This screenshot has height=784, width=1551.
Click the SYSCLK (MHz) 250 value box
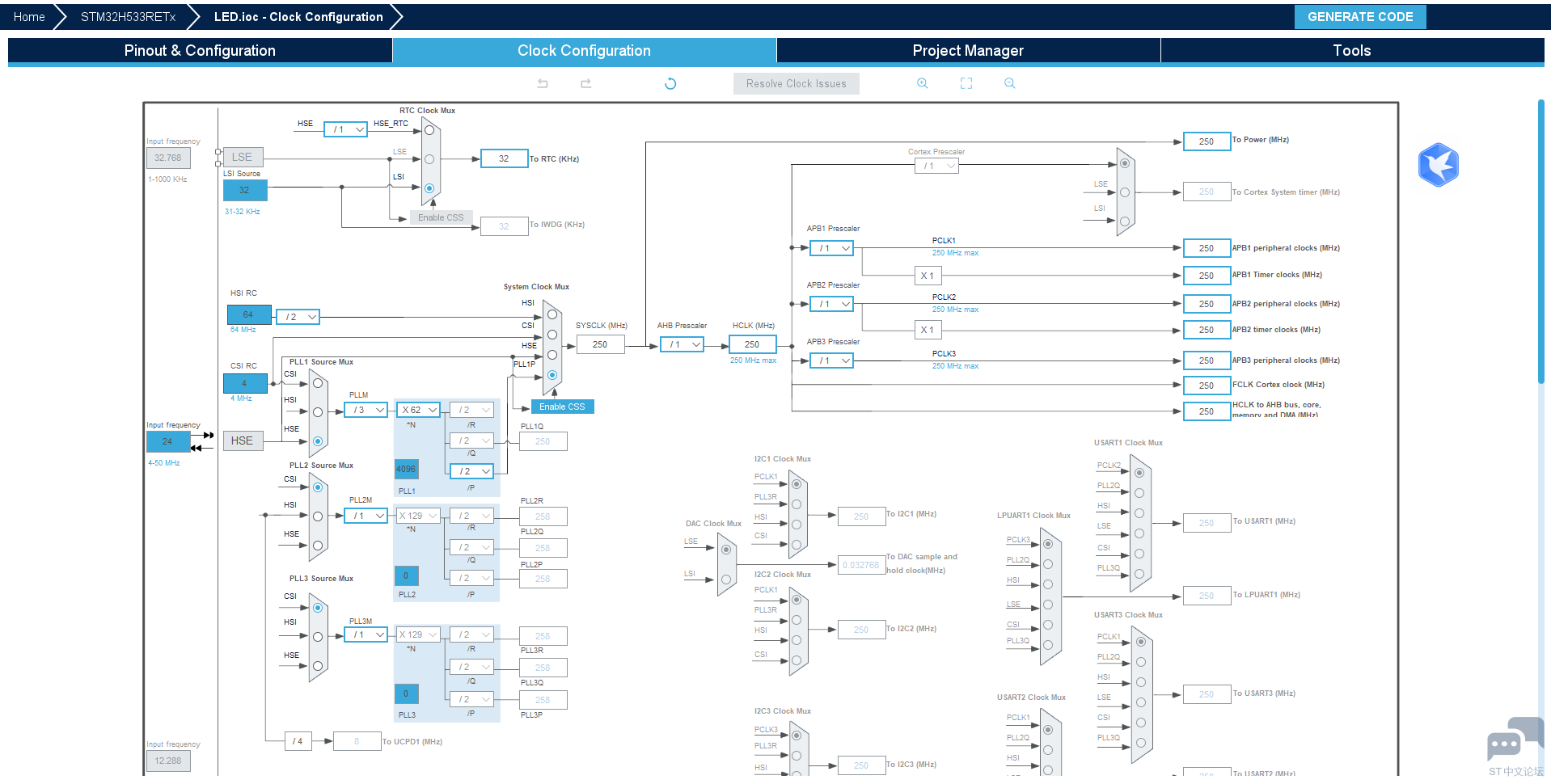pos(600,344)
